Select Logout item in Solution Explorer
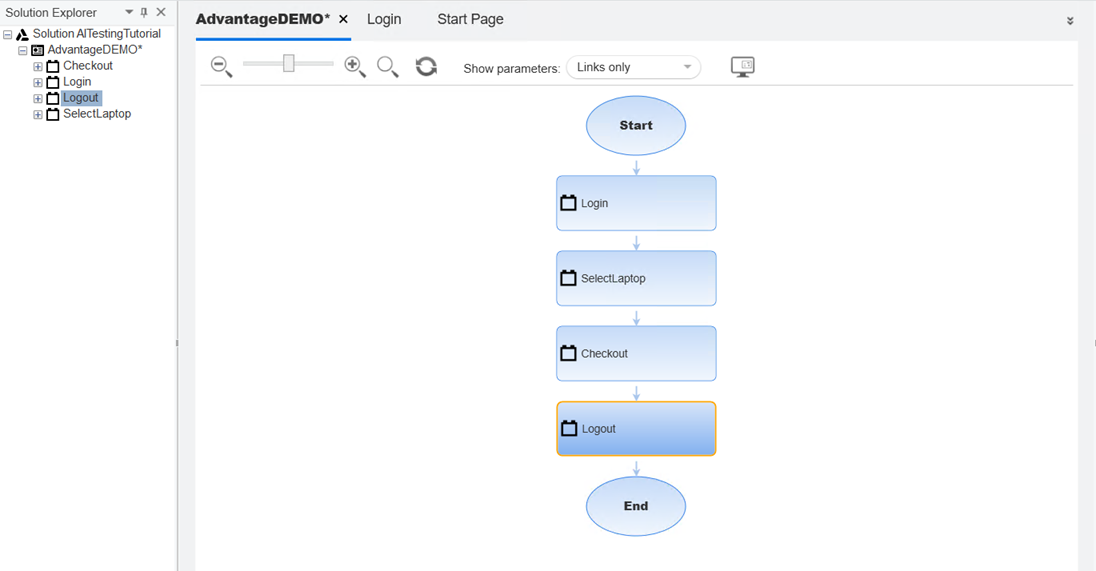 (x=81, y=98)
